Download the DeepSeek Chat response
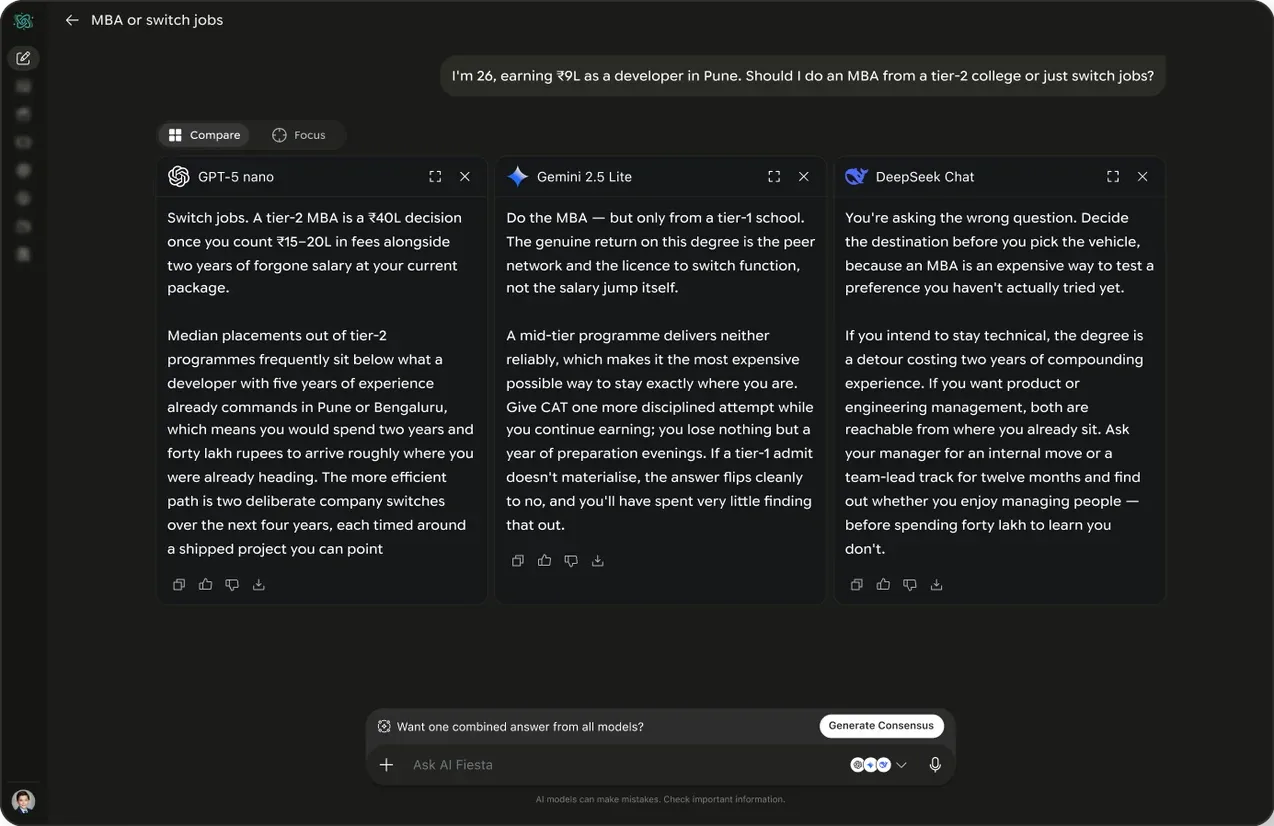This screenshot has height=826, width=1274. coord(937,585)
